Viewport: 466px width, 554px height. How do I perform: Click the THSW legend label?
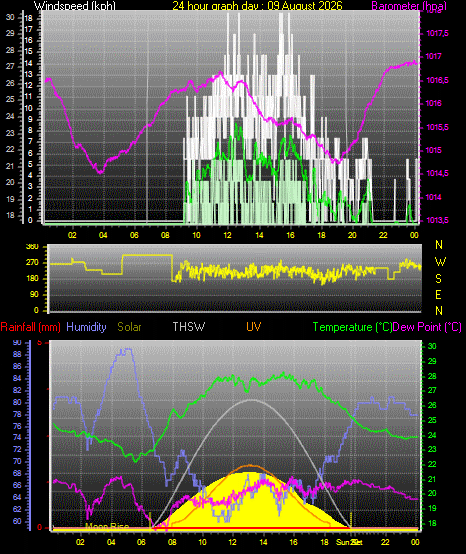point(188,327)
